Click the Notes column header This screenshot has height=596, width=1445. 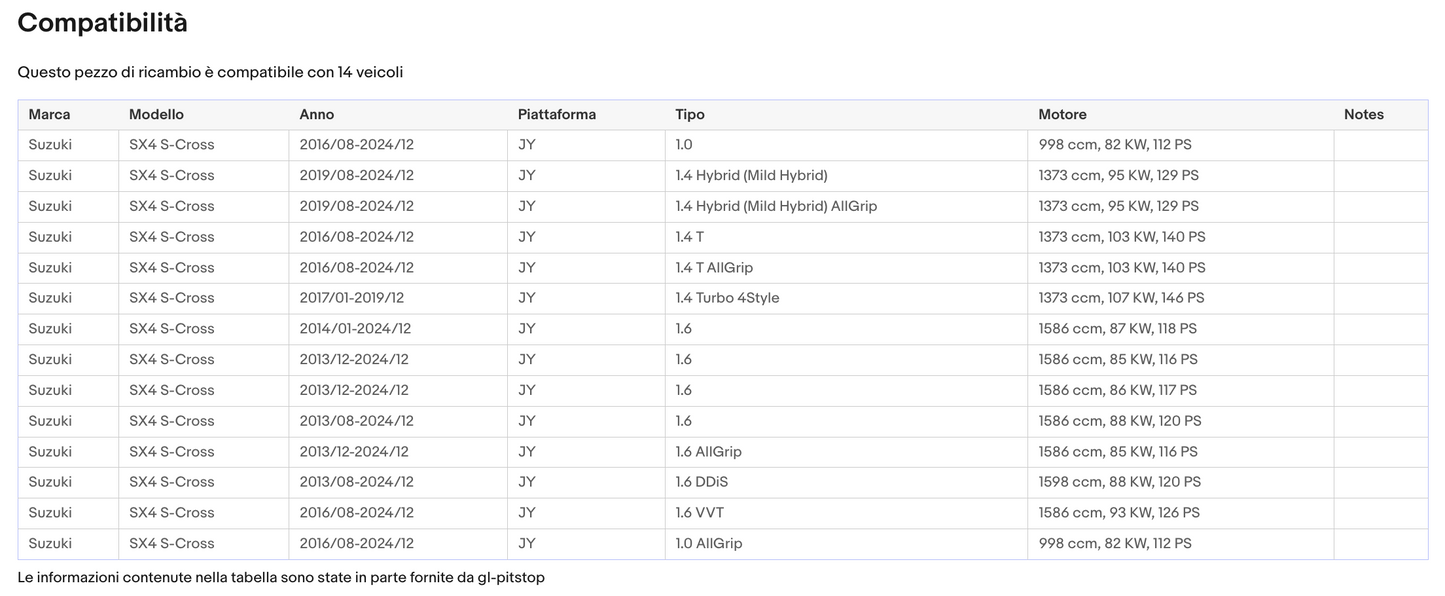(x=1363, y=115)
